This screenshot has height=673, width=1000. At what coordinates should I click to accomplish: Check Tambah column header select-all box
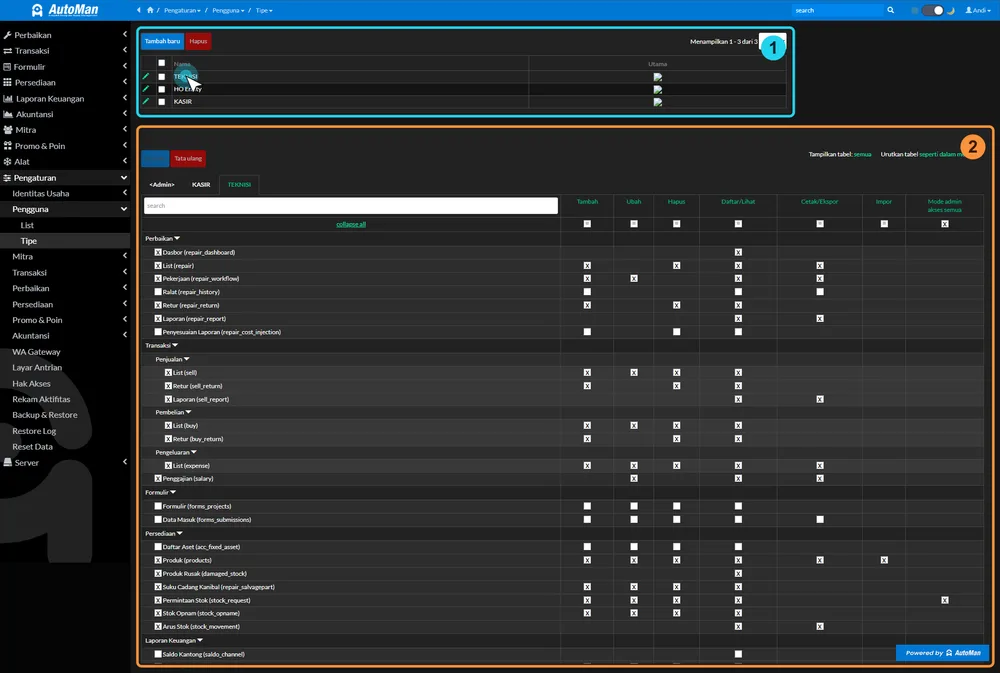(x=587, y=224)
